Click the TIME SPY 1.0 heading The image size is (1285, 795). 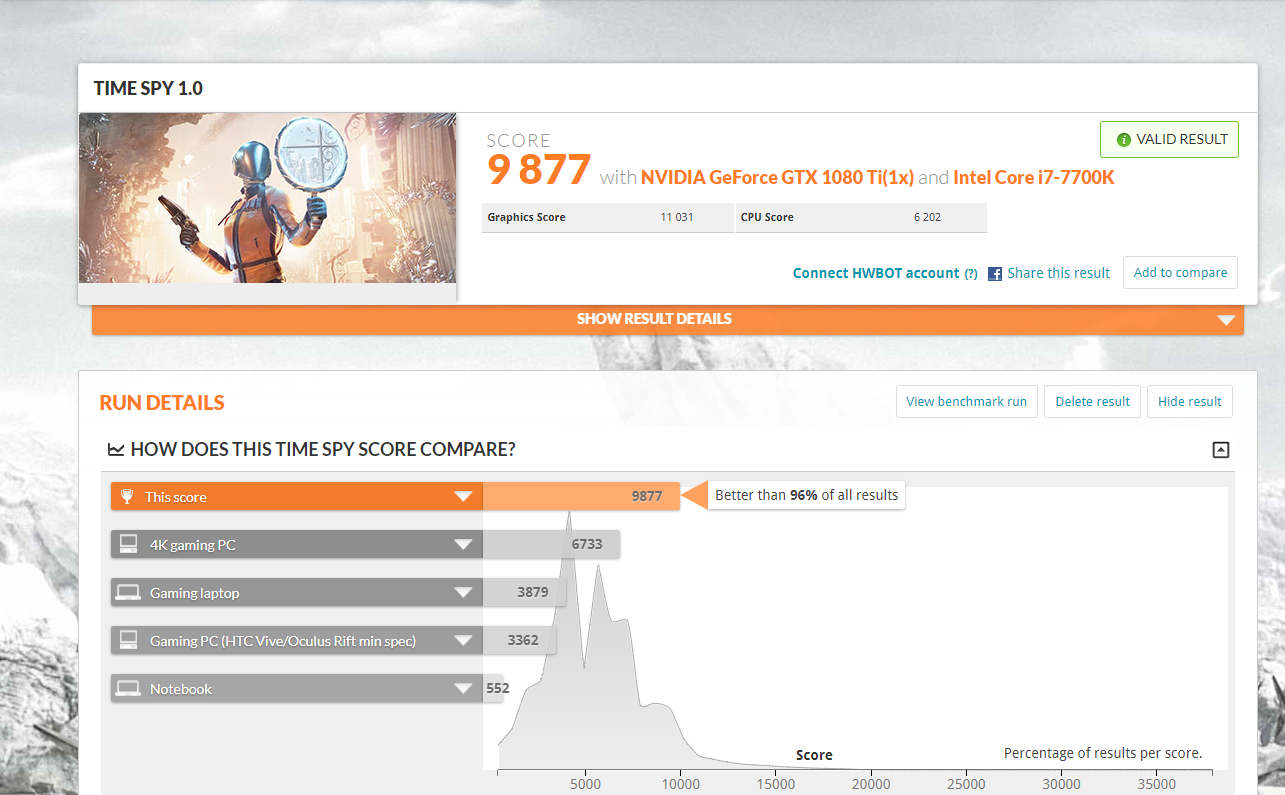pos(148,88)
